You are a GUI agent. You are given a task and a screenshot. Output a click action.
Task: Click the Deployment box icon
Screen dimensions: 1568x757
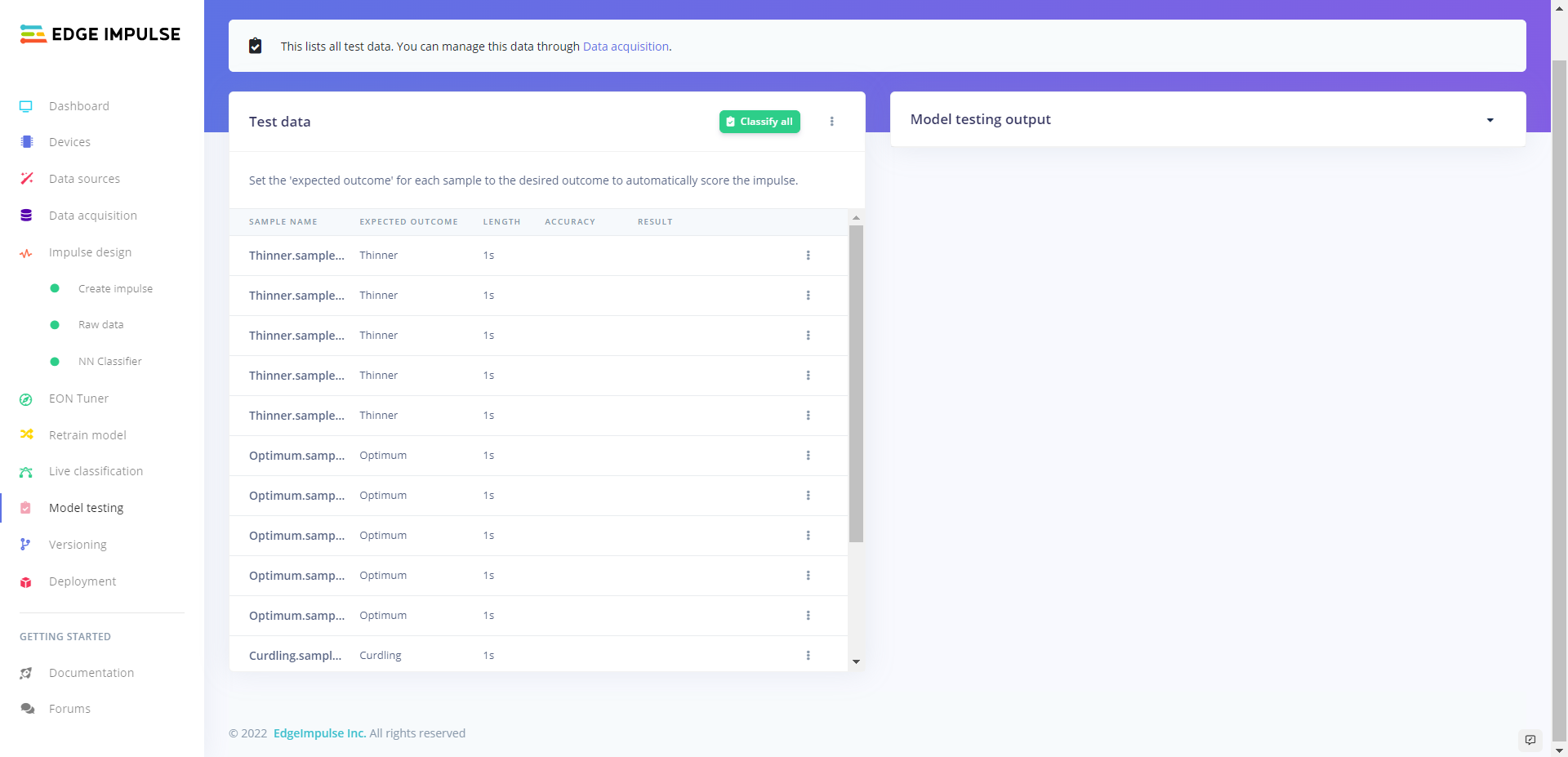click(x=26, y=582)
